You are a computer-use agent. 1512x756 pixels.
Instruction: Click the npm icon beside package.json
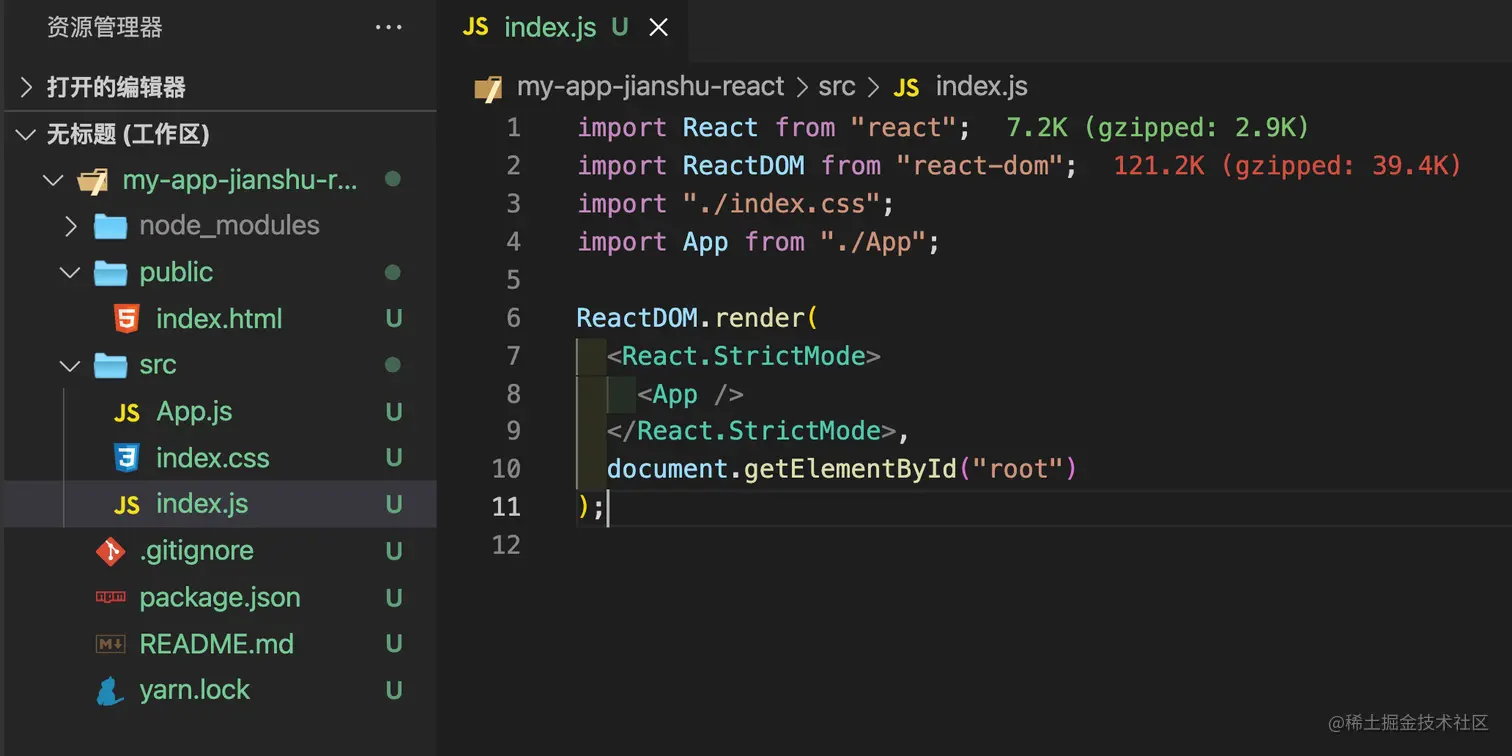pos(110,598)
